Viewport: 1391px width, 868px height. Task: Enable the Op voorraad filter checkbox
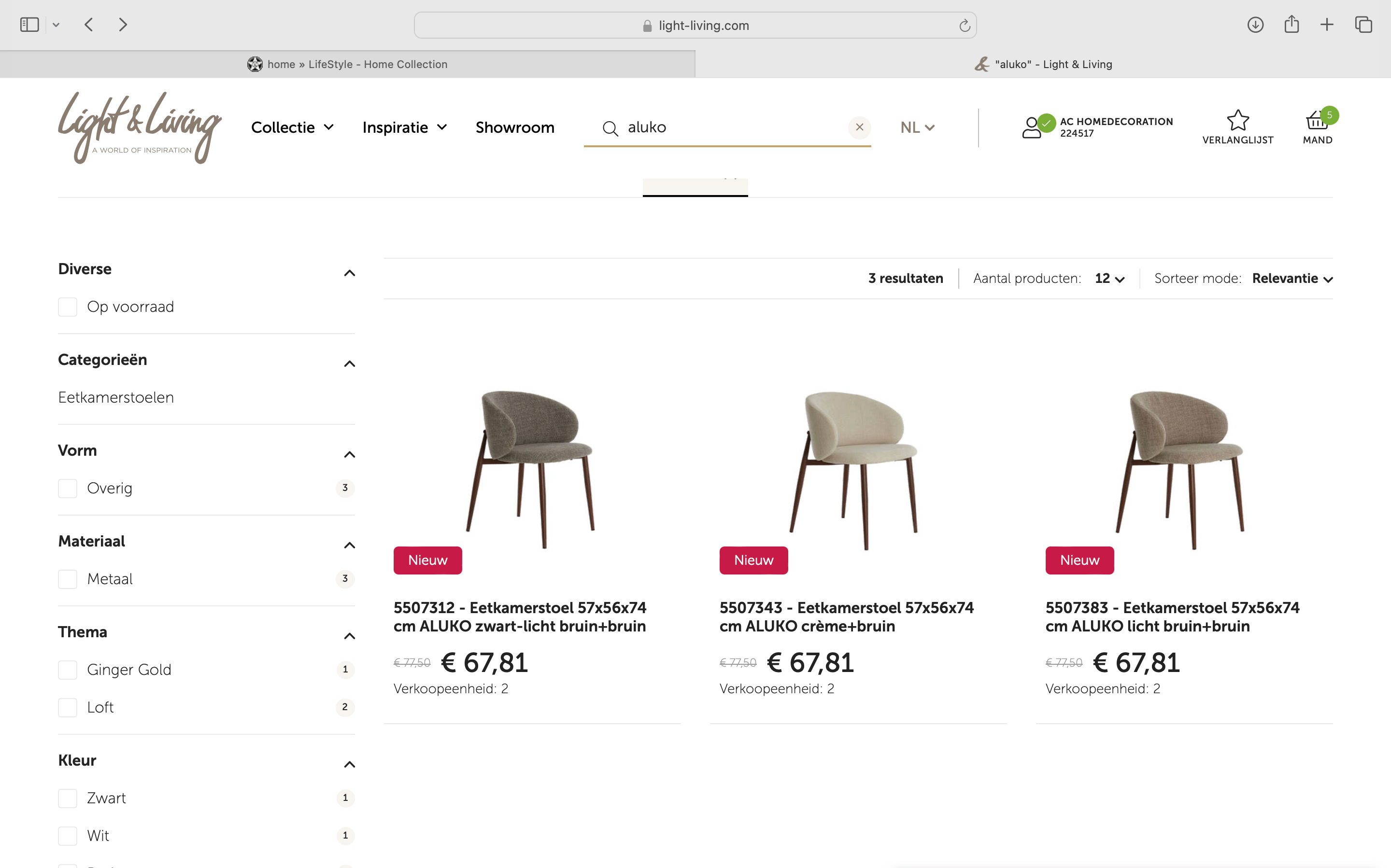(68, 307)
